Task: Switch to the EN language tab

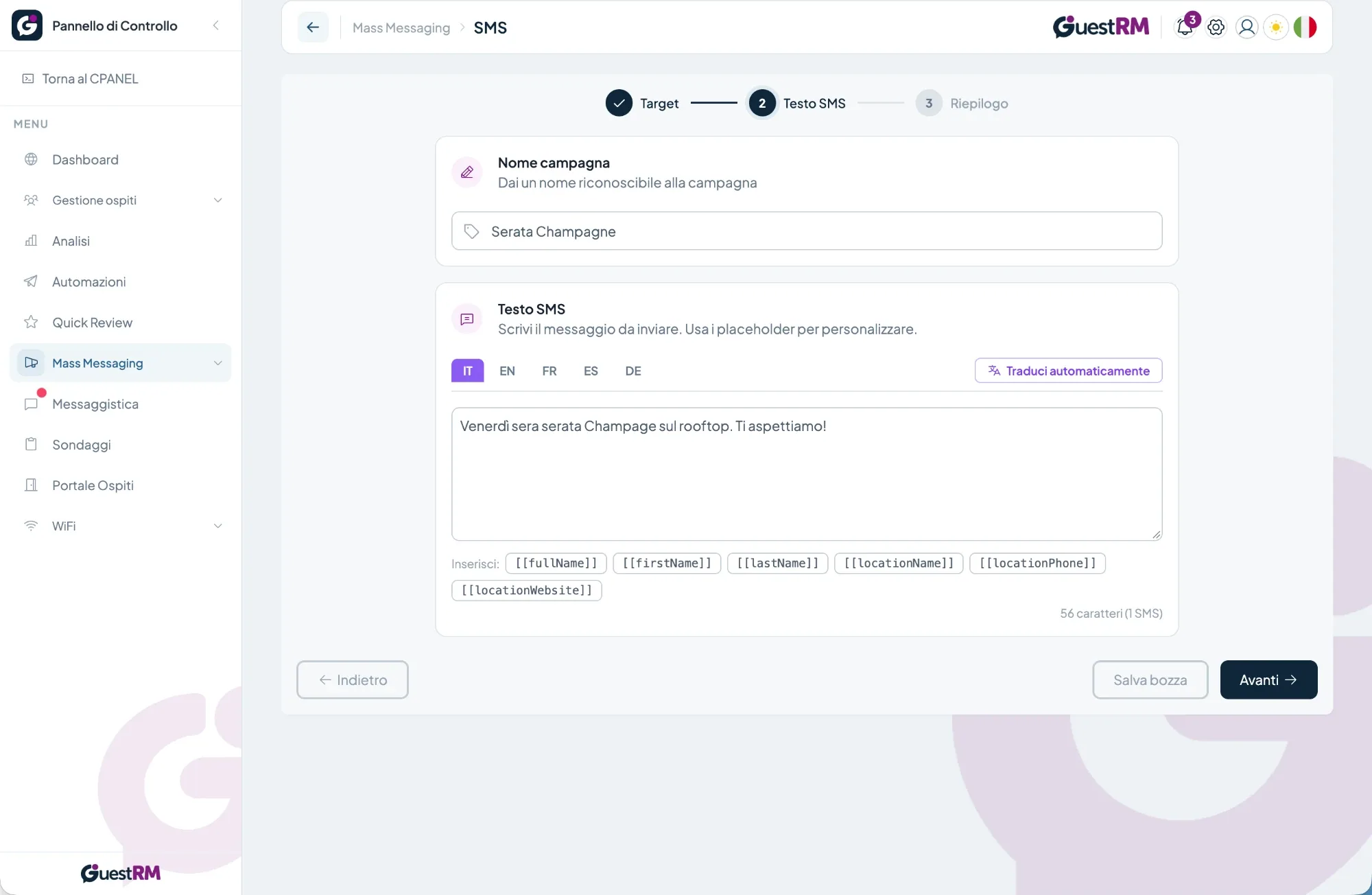Action: 507,371
